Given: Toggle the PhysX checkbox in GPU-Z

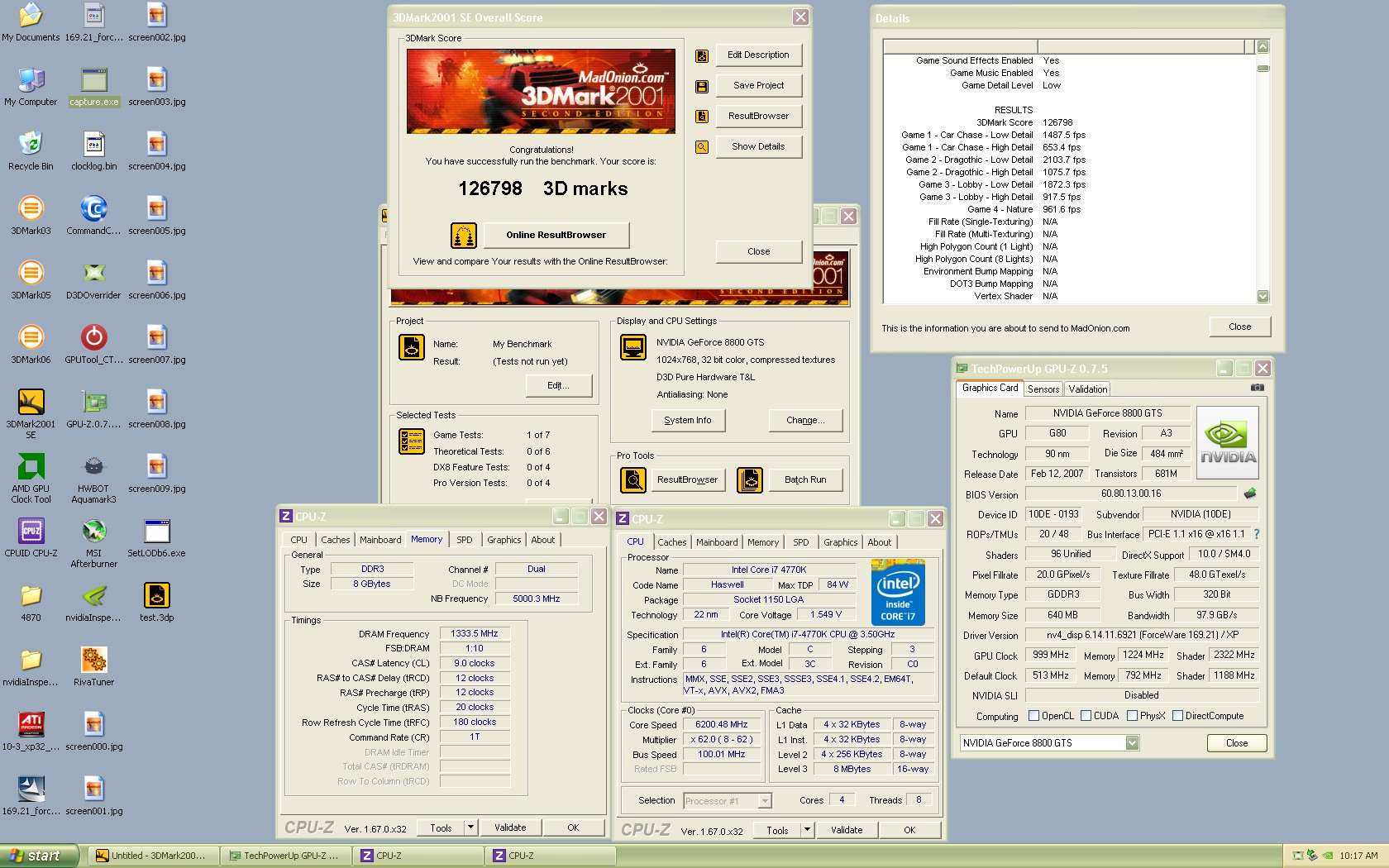Looking at the screenshot, I should [x=1132, y=716].
